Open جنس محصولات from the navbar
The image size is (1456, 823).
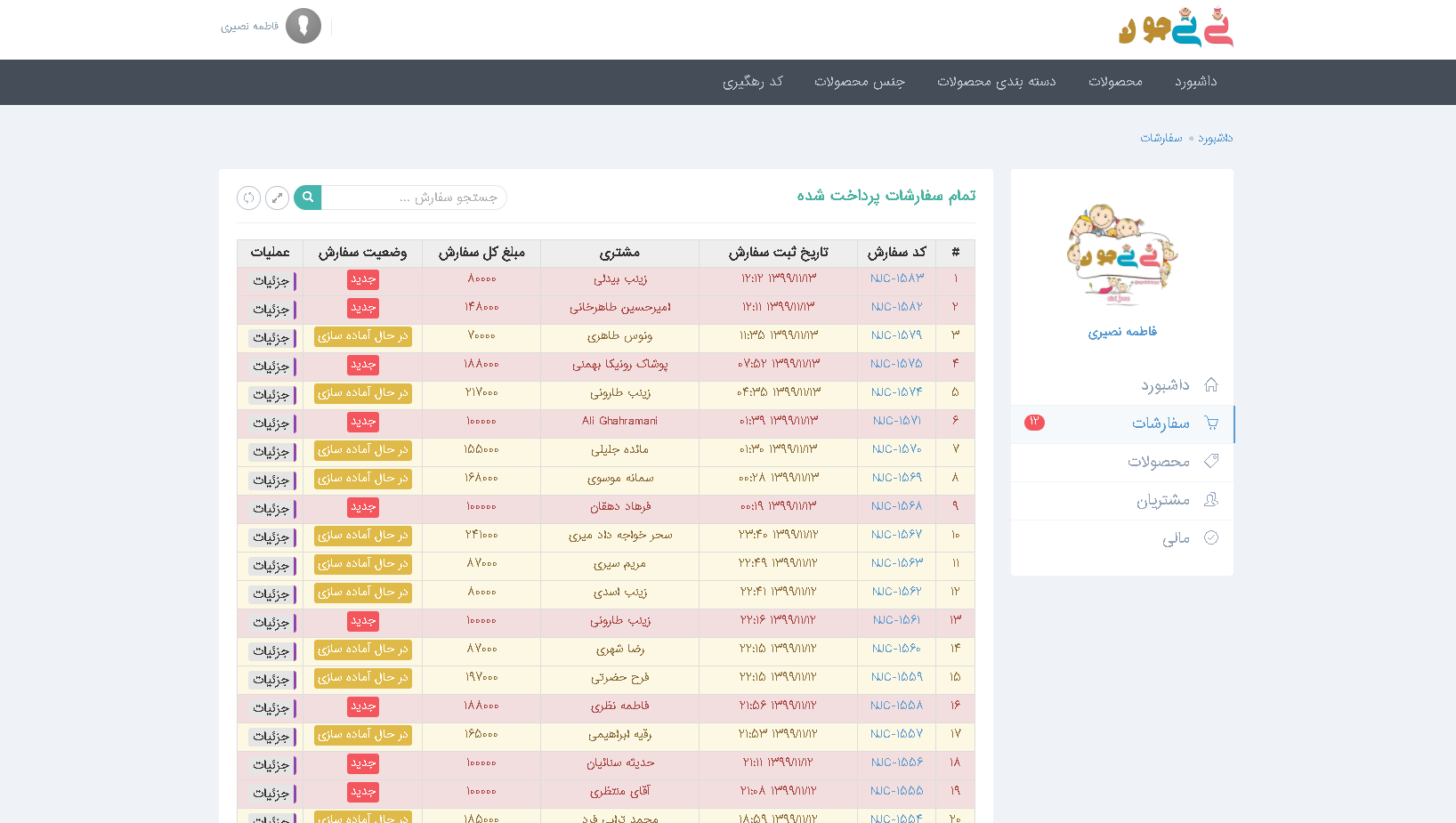pyautogui.click(x=861, y=82)
